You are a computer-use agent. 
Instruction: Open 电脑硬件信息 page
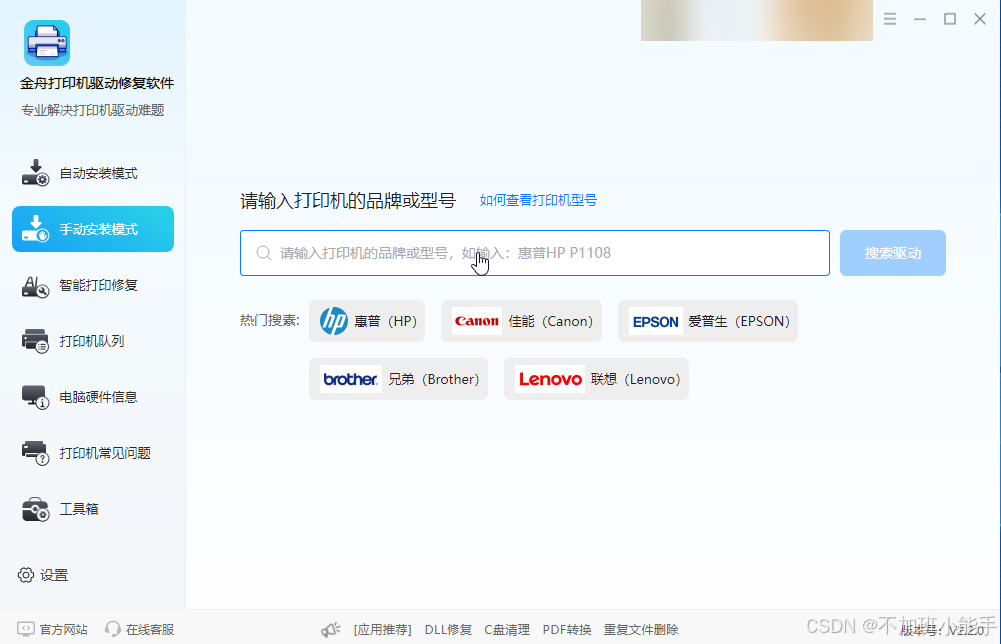tap(93, 396)
